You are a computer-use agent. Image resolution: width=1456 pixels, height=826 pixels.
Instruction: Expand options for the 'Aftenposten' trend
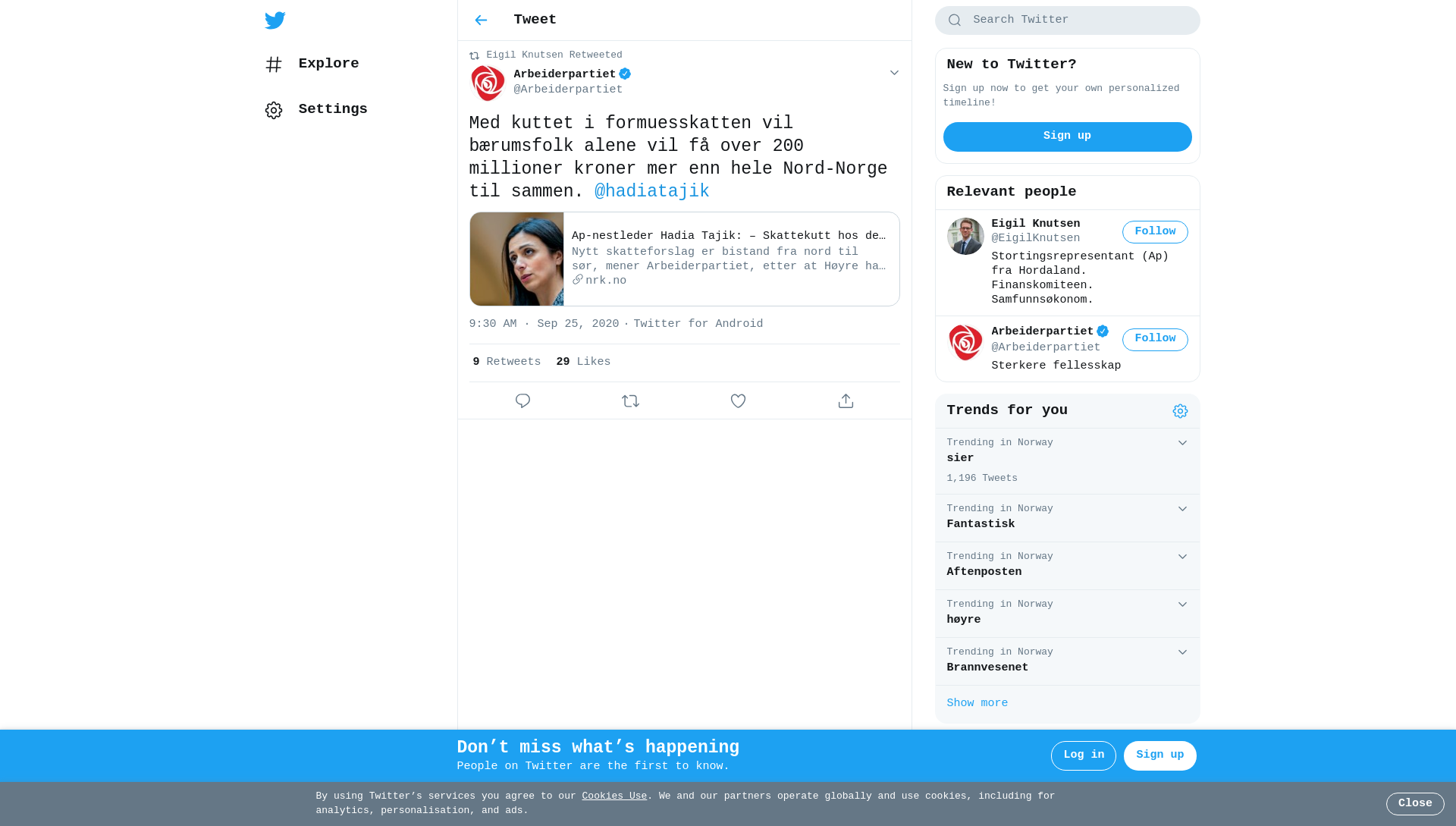pyautogui.click(x=1182, y=557)
